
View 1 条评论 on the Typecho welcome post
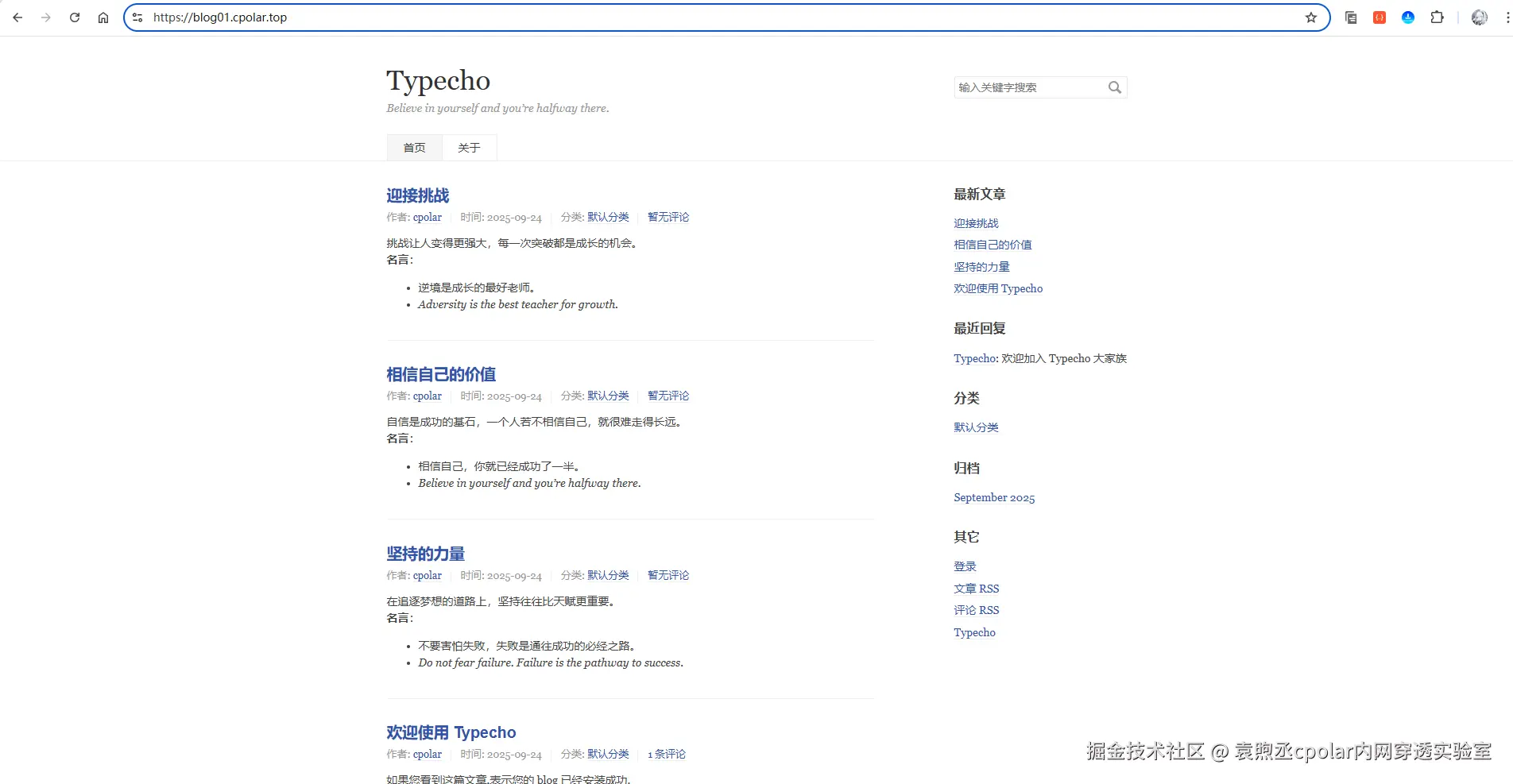point(667,754)
